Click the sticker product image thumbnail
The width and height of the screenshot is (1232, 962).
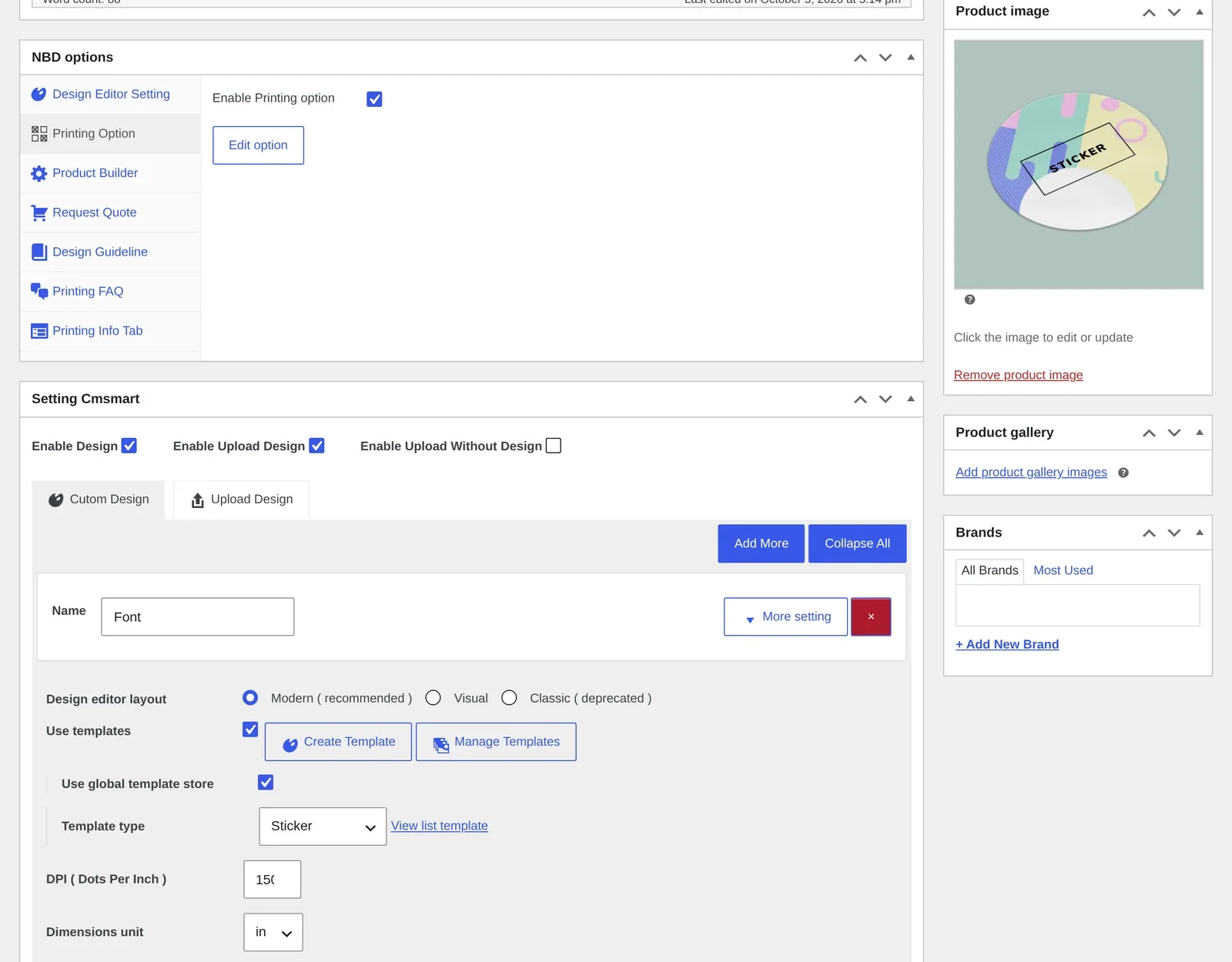tap(1078, 165)
